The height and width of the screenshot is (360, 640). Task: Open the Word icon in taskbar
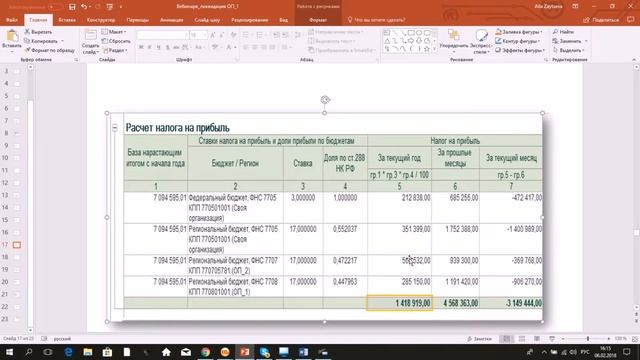[303, 352]
